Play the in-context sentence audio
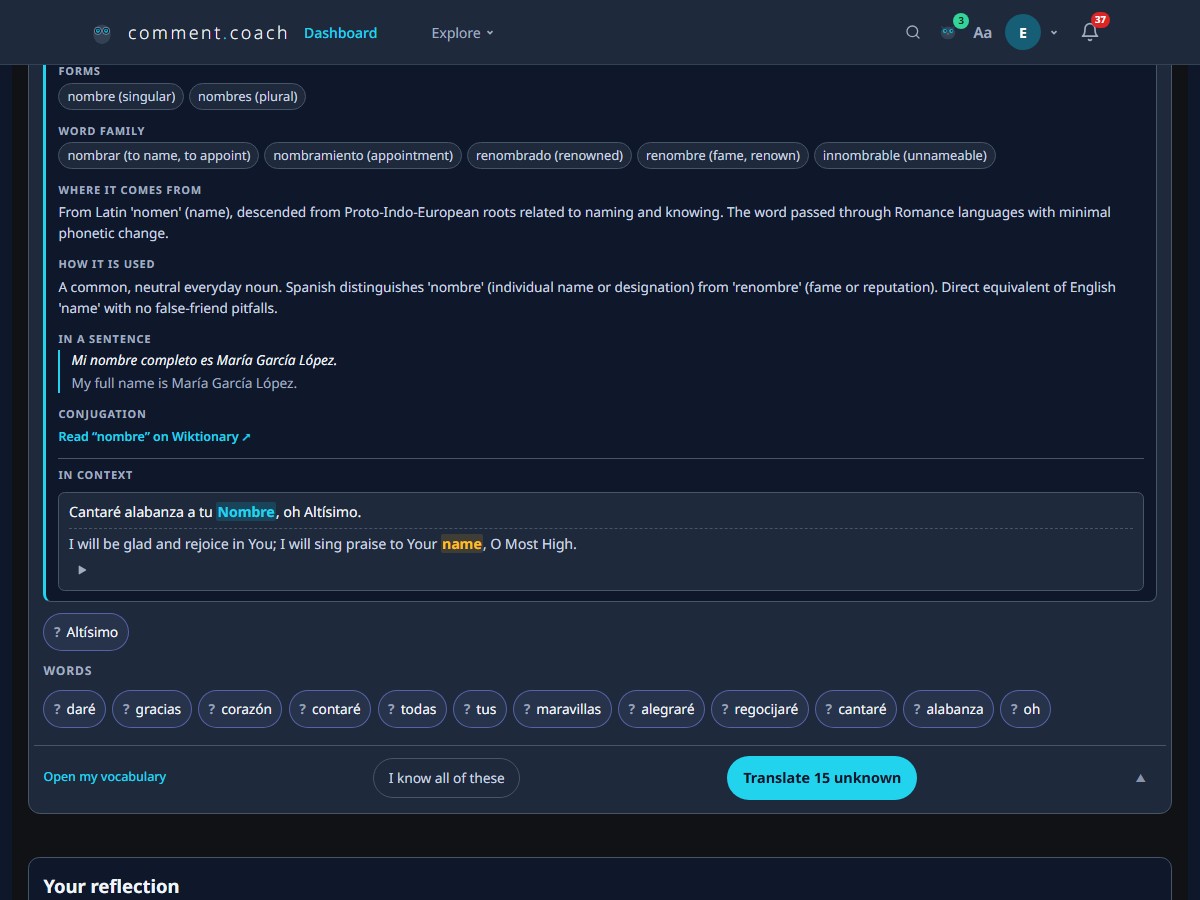 click(x=82, y=570)
